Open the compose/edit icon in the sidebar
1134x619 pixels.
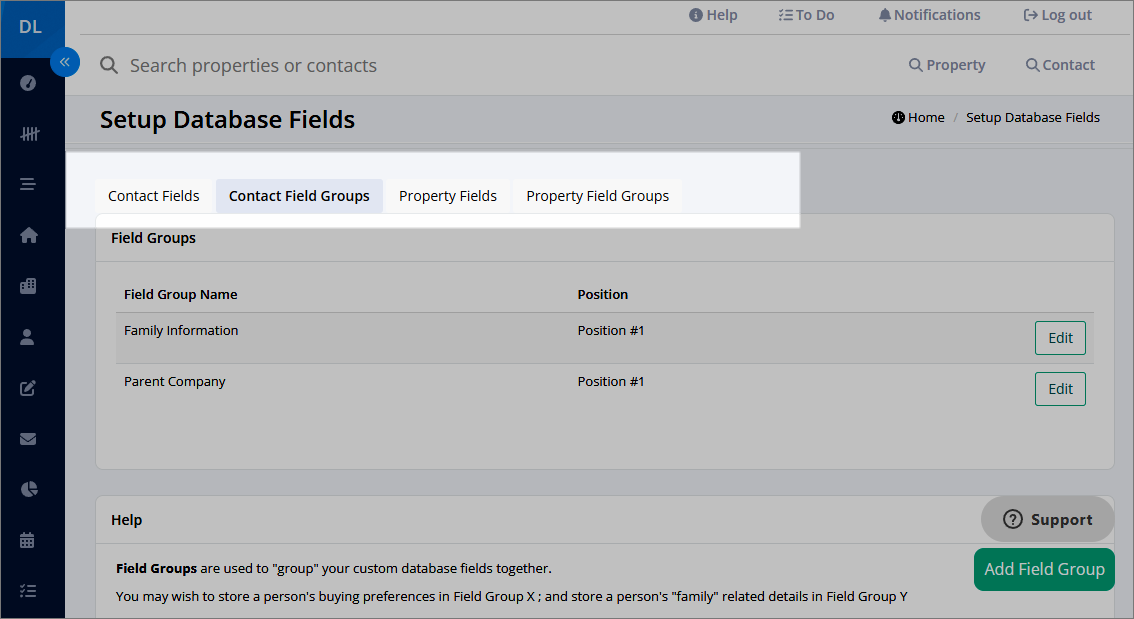pos(28,388)
